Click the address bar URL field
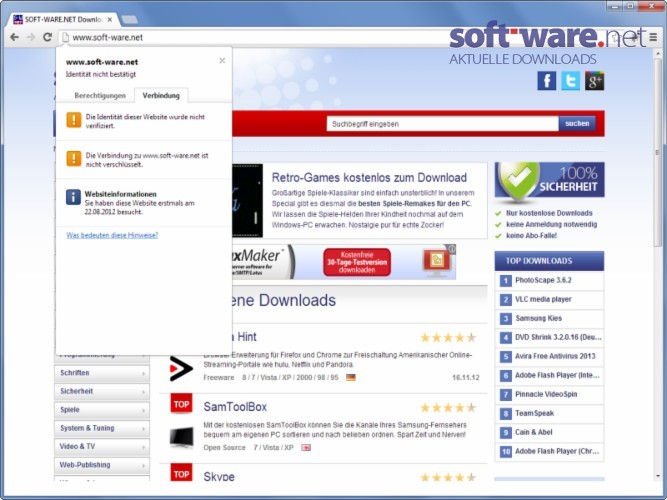667x500 pixels. pyautogui.click(x=255, y=37)
